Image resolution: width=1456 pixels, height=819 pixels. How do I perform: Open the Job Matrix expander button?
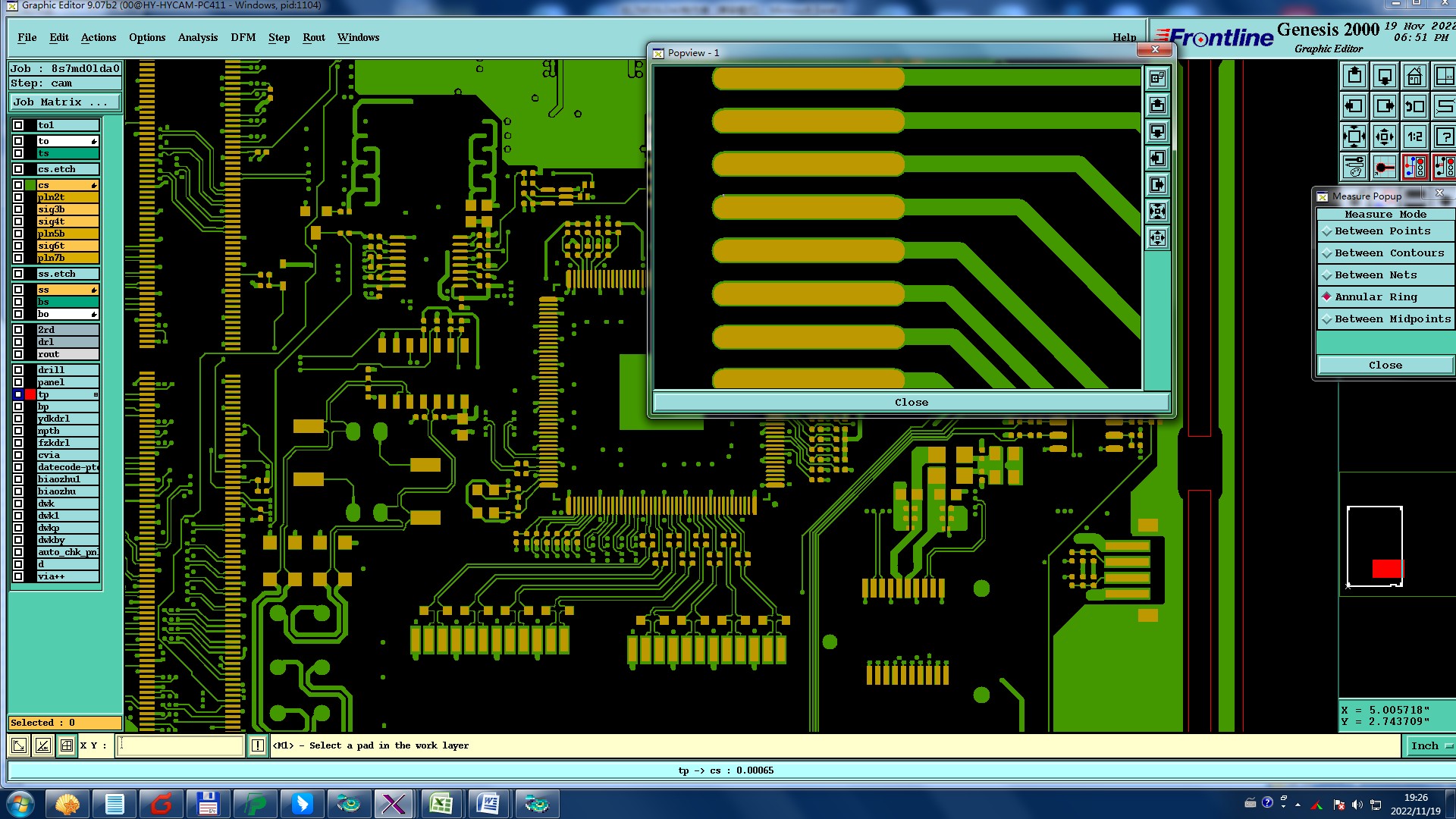[x=64, y=102]
